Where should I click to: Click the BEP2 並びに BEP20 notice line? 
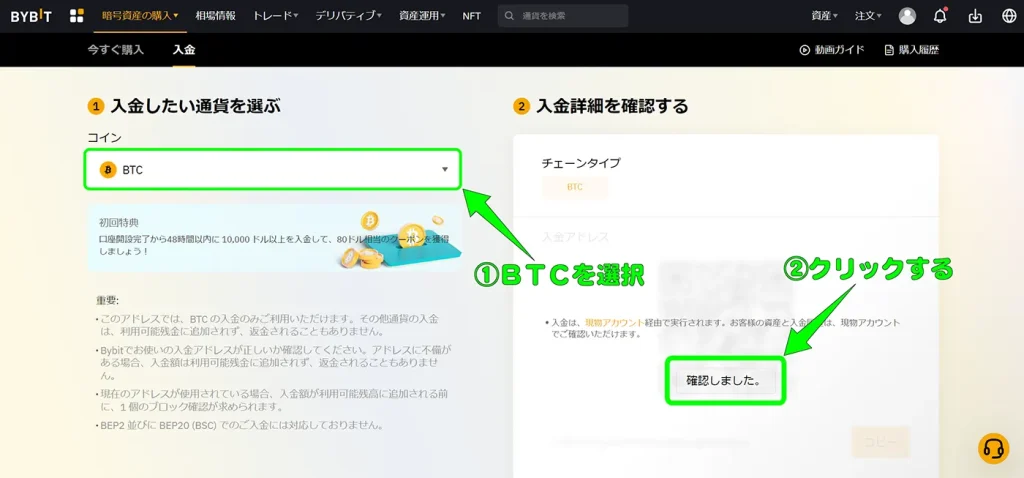[238, 425]
